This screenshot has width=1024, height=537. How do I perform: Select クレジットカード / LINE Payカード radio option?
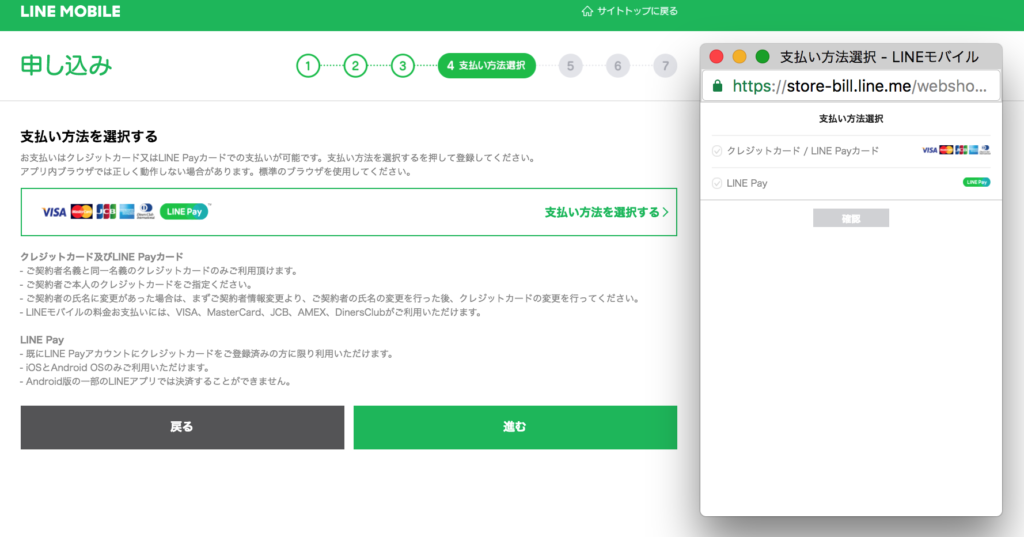pyautogui.click(x=717, y=151)
